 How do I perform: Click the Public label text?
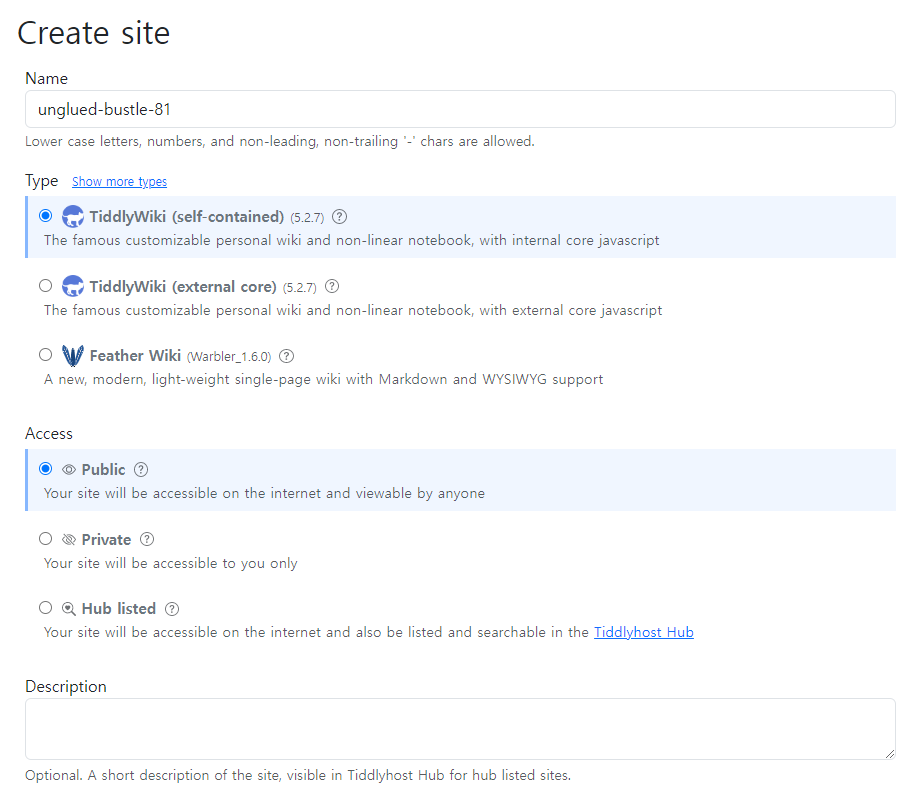[103, 470]
